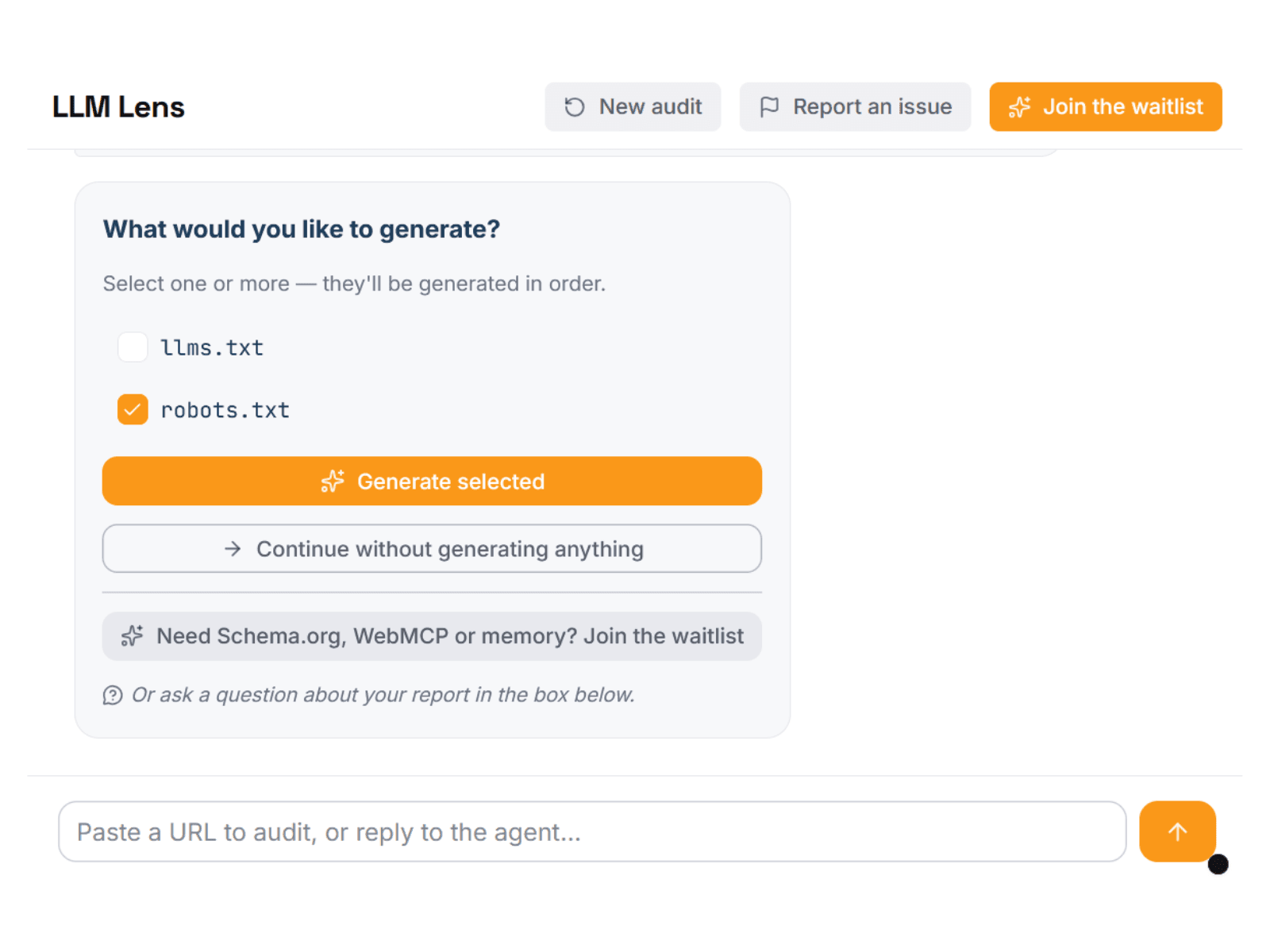Click the right arrow icon on Continue button
The image size is (1270, 952).
pyautogui.click(x=233, y=549)
